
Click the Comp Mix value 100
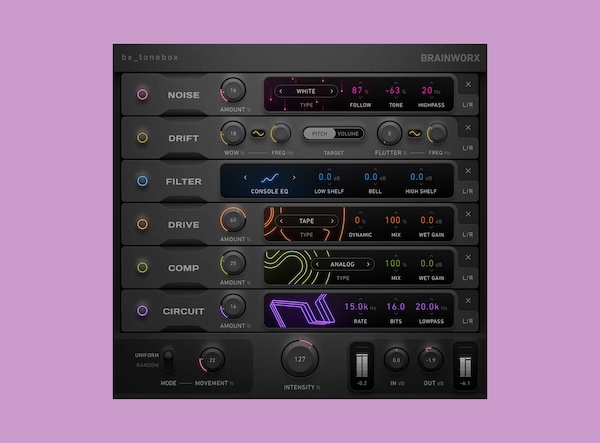coord(393,263)
